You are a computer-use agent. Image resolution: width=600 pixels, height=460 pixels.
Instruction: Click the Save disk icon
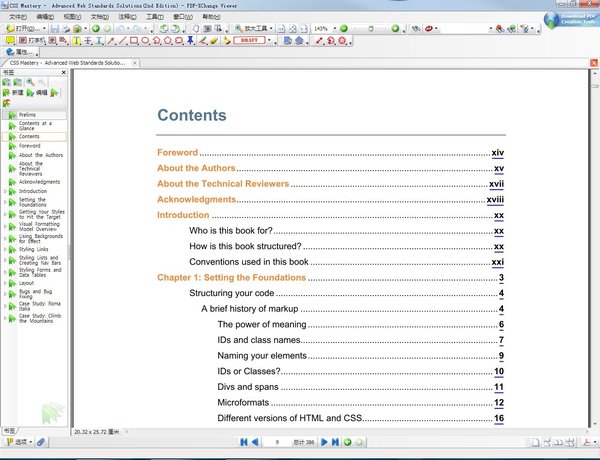click(x=55, y=29)
